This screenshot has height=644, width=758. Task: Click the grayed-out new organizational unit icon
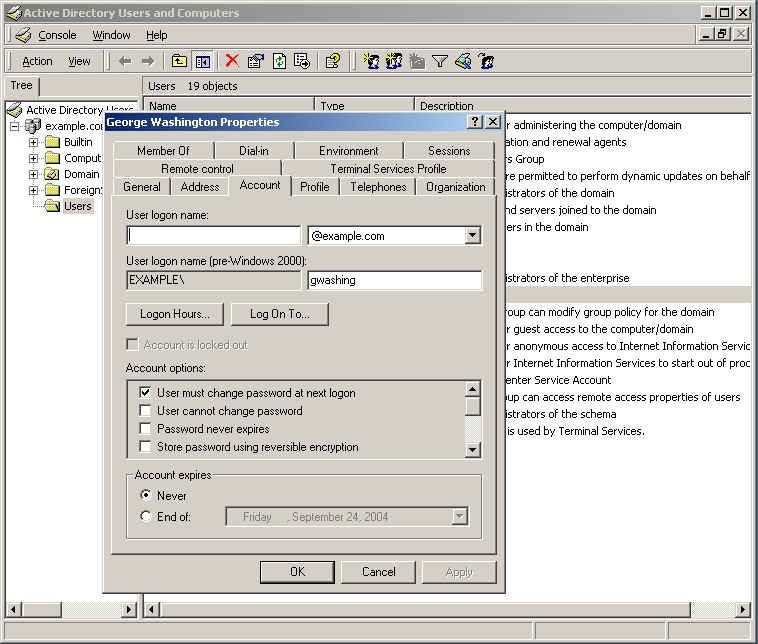tap(417, 61)
